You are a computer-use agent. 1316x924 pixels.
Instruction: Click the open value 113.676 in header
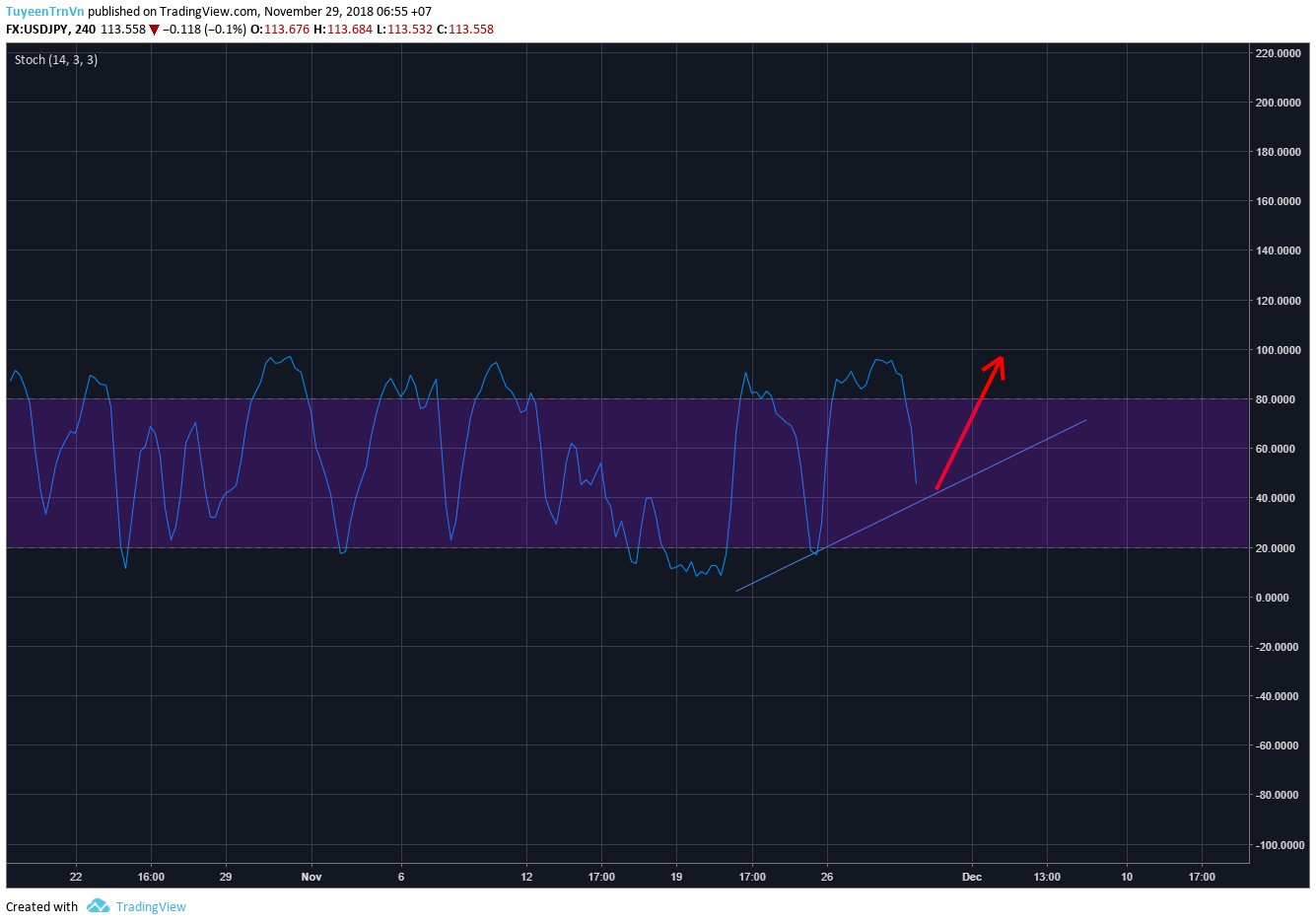tap(287, 30)
